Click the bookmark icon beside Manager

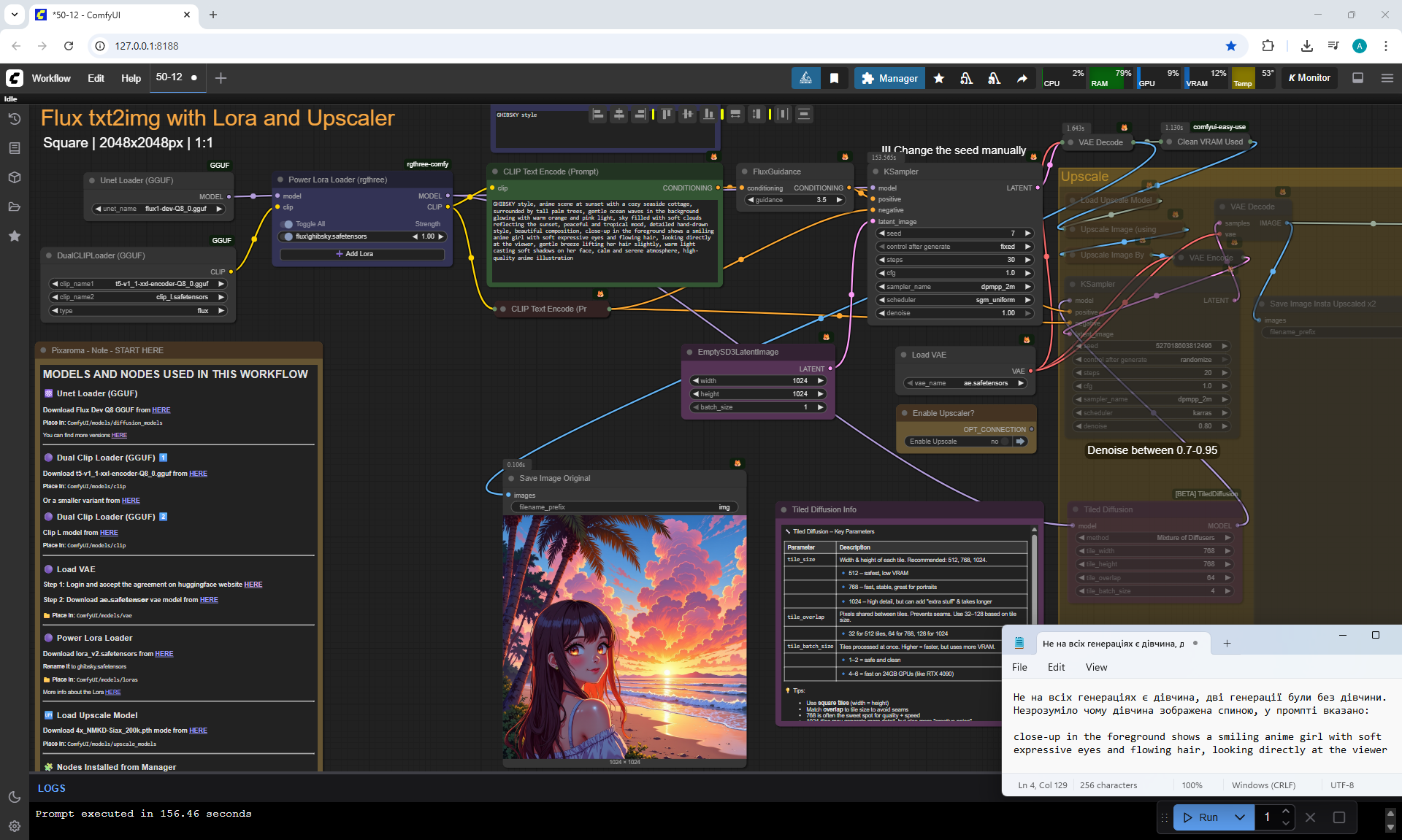834,78
